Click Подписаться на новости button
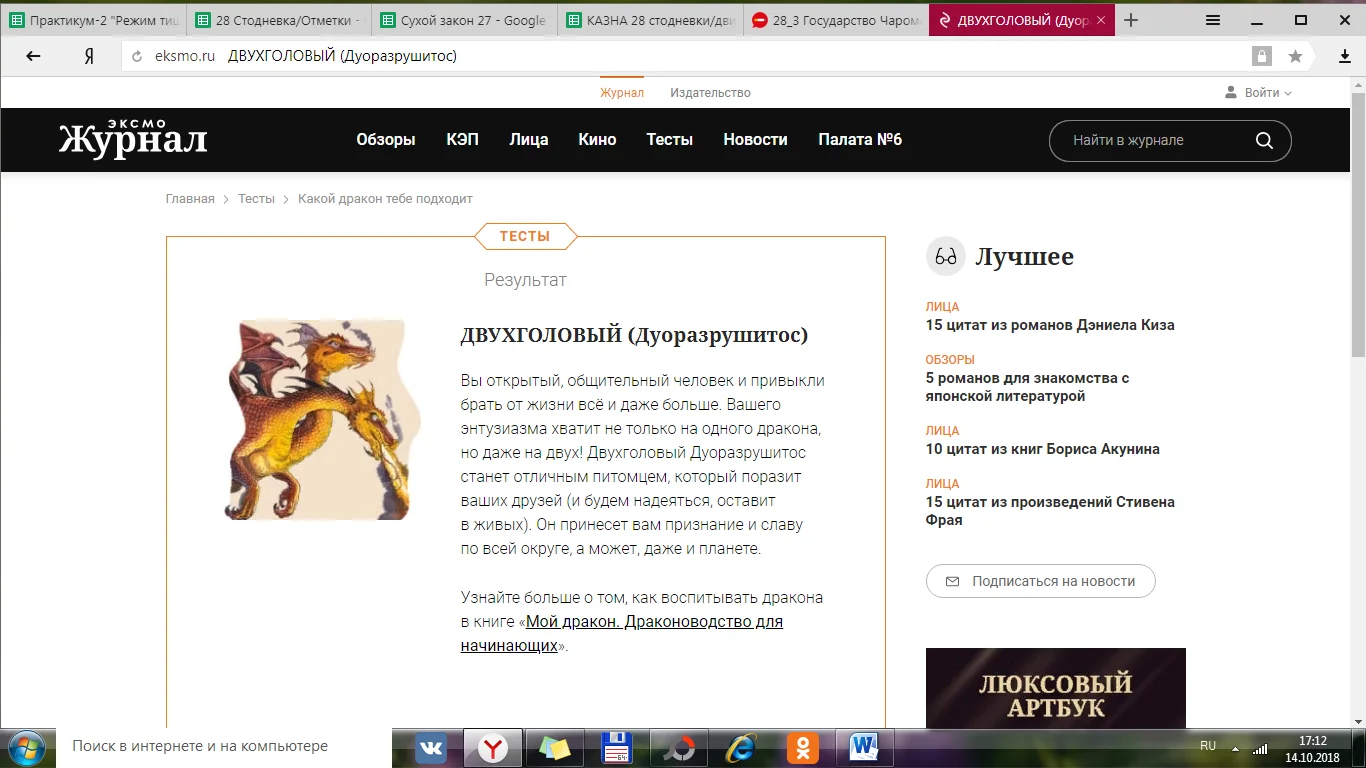The height and width of the screenshot is (768, 1366). click(x=1041, y=581)
